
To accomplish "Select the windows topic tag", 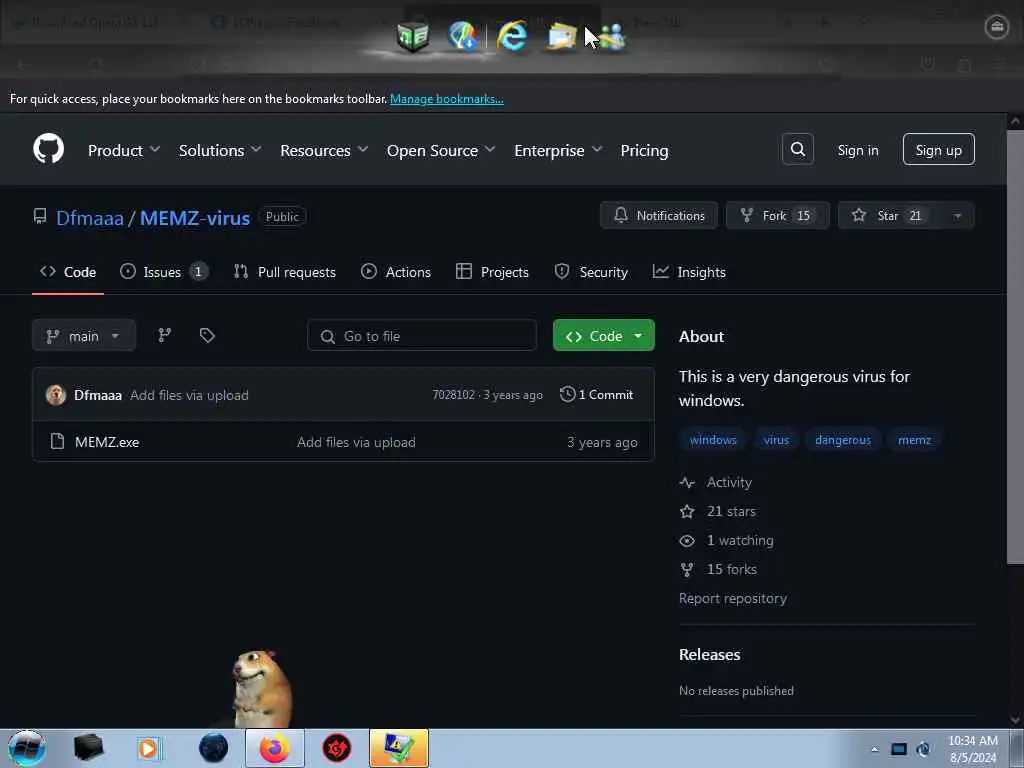I will click(x=712, y=440).
